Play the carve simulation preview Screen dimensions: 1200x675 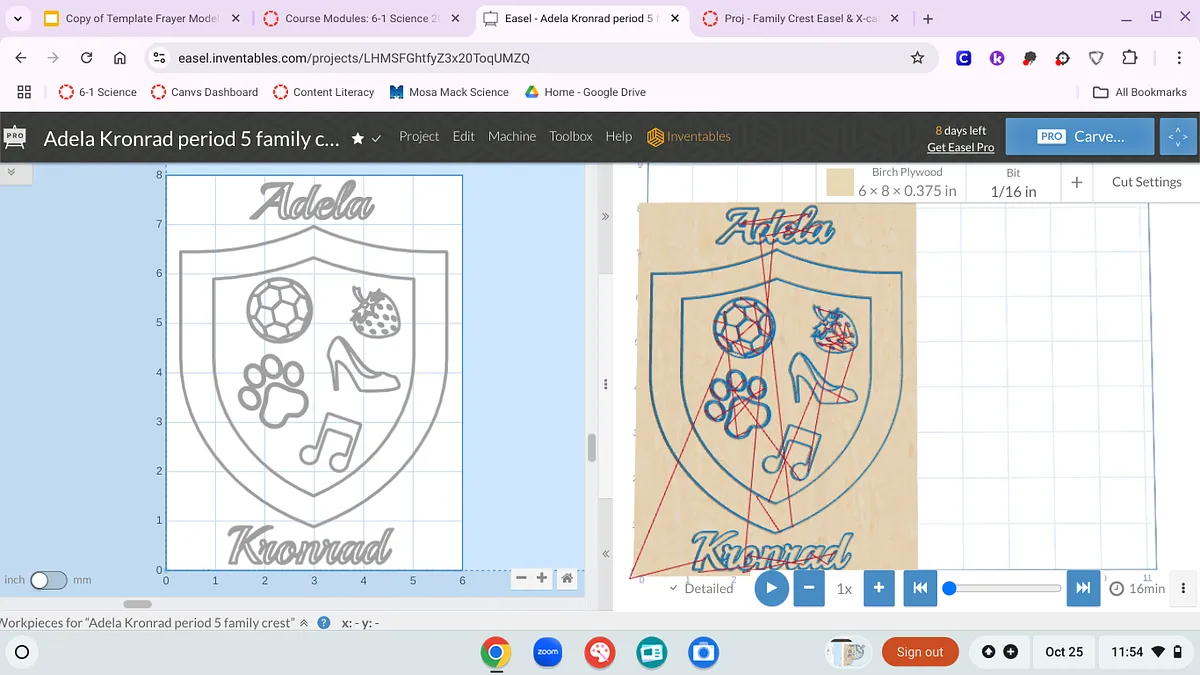[x=771, y=588]
